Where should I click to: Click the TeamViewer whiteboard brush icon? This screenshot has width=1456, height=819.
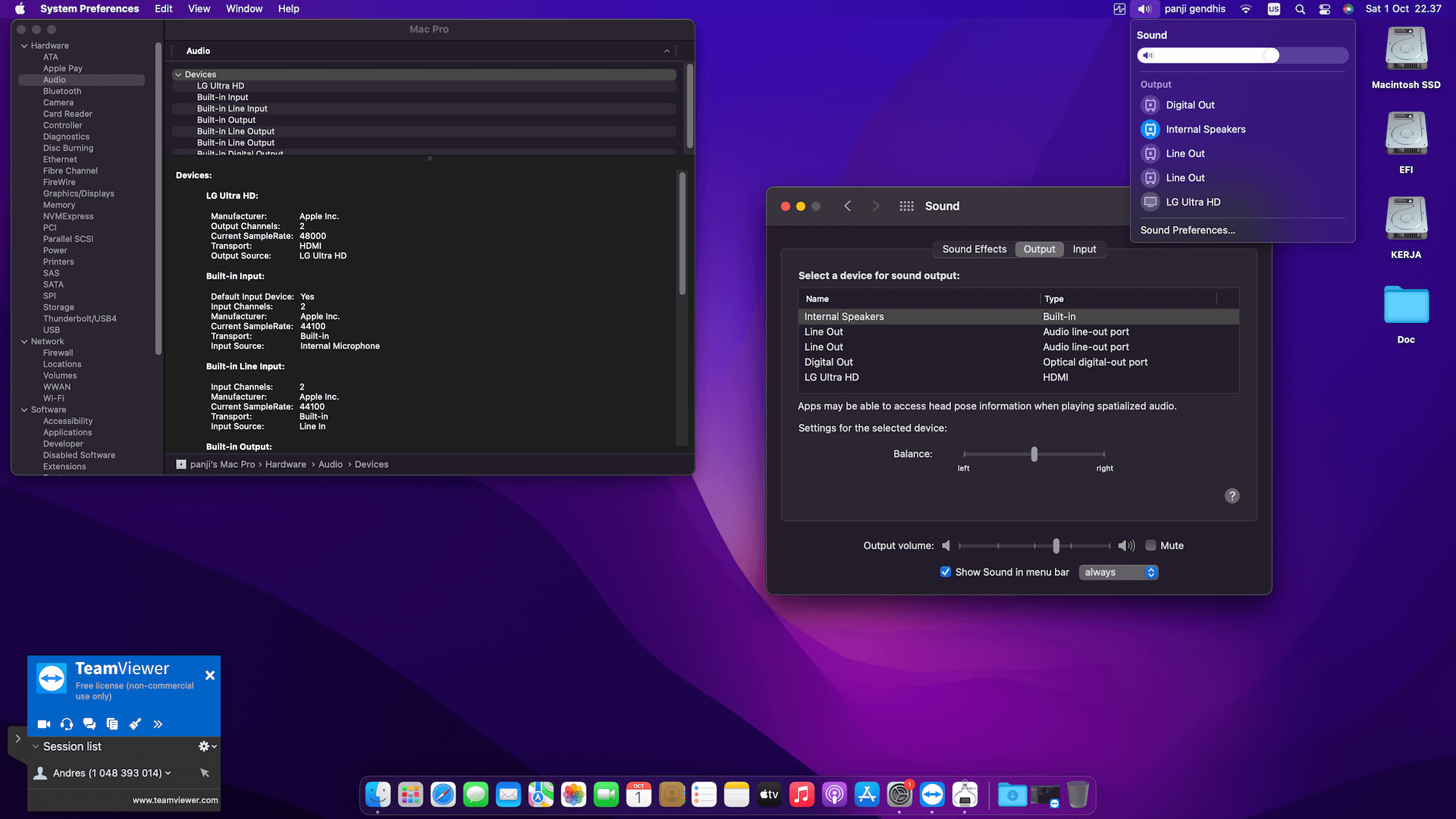(135, 724)
